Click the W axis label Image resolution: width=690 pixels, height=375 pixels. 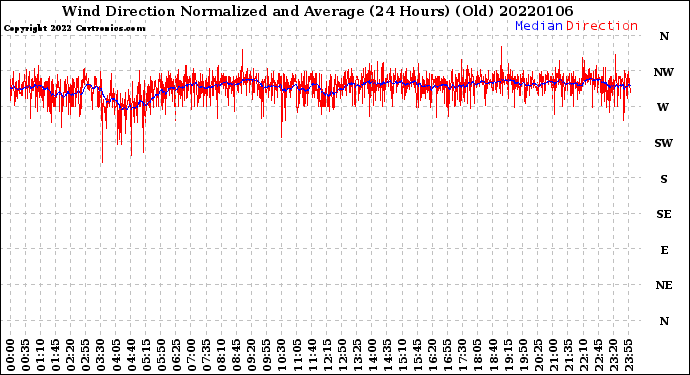[x=663, y=107]
